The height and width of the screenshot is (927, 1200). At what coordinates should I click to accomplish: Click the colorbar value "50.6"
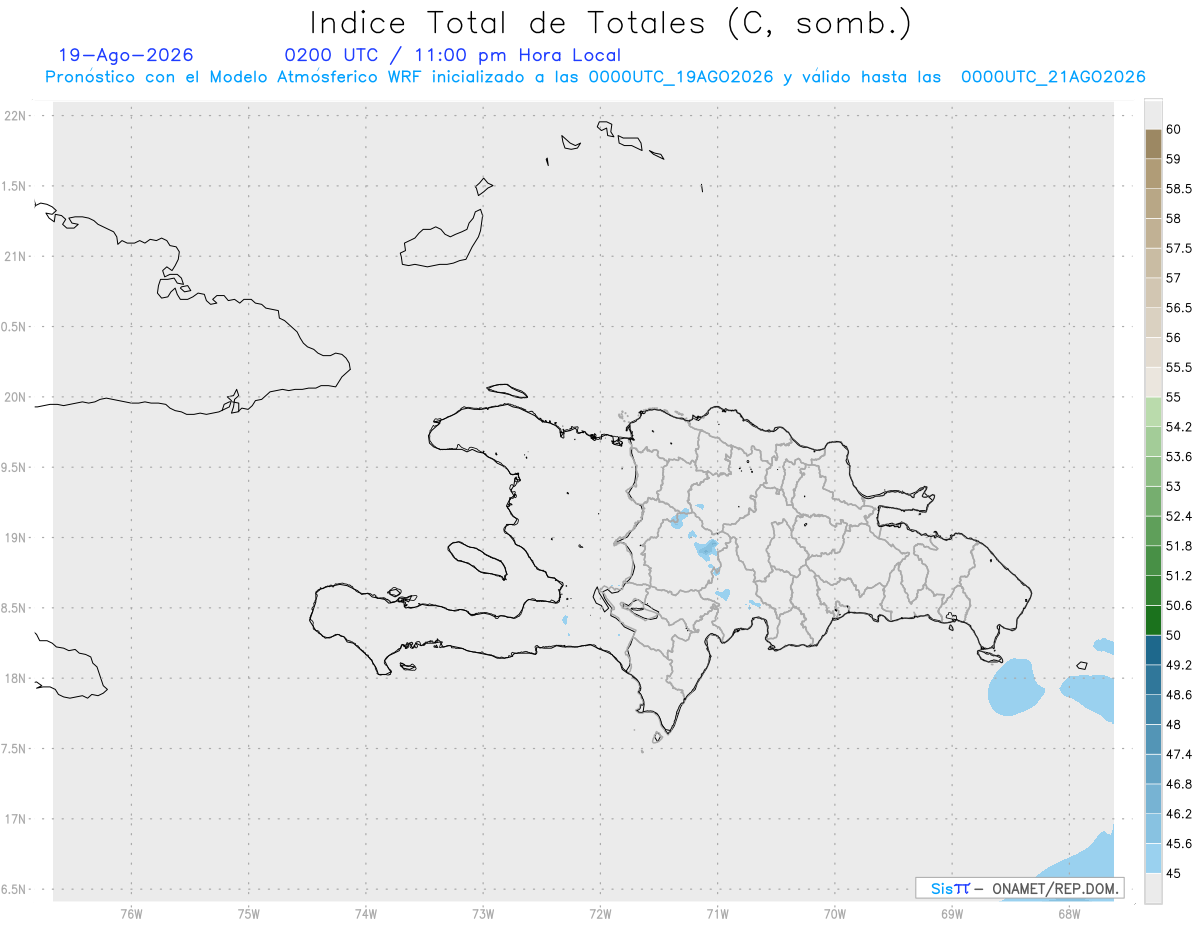click(x=1178, y=605)
